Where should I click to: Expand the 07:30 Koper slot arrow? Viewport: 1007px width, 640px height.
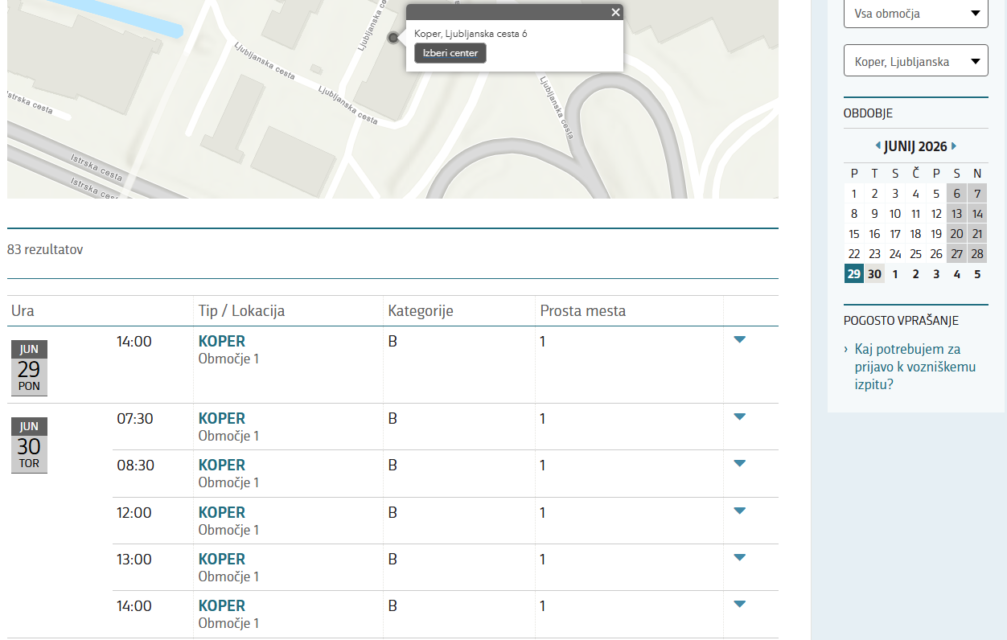click(739, 417)
